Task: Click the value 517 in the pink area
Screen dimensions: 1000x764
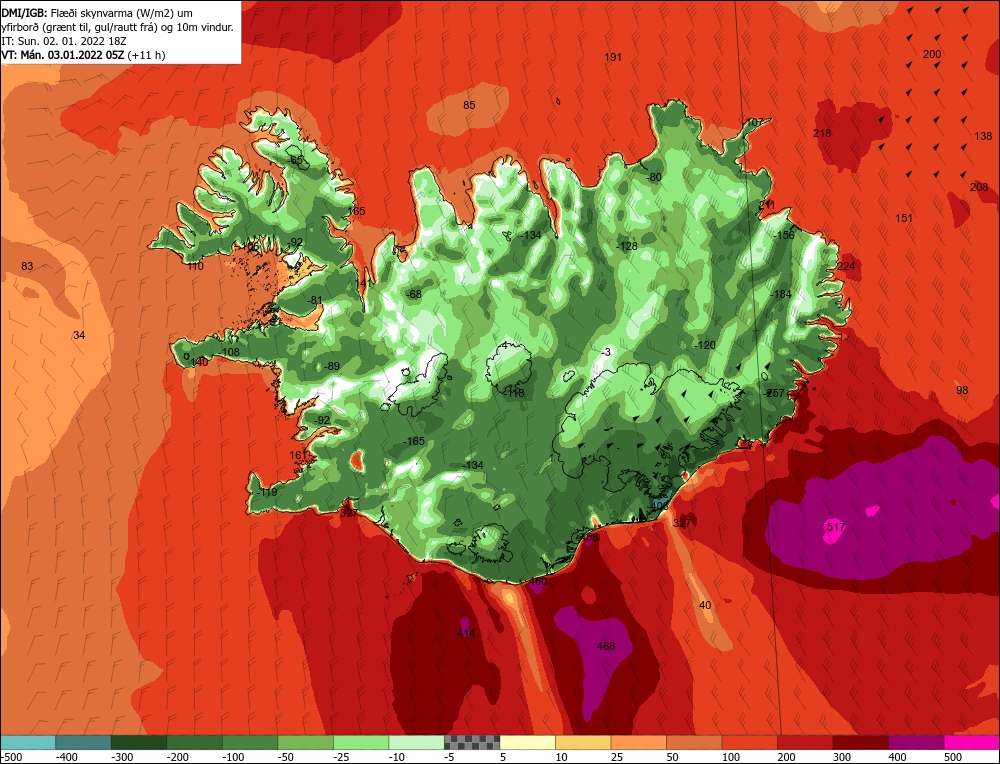Action: pyautogui.click(x=835, y=527)
